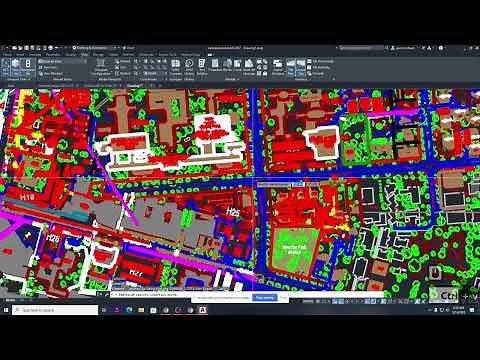Switch to the Express Tools ribbon tab
Image resolution: width=480 pixels, height=360 pixels.
[167, 54]
